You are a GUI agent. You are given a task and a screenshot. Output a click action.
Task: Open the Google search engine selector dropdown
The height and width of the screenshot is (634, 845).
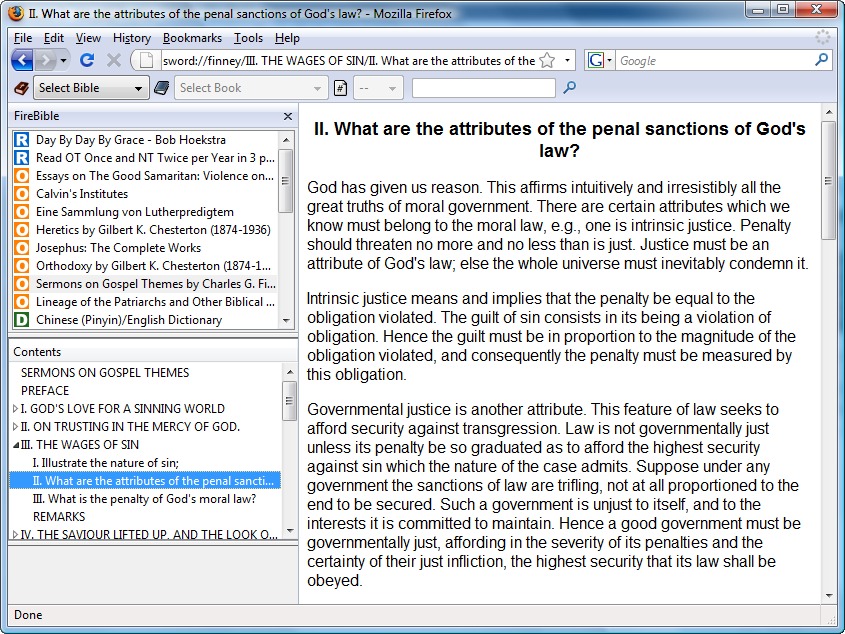(600, 60)
